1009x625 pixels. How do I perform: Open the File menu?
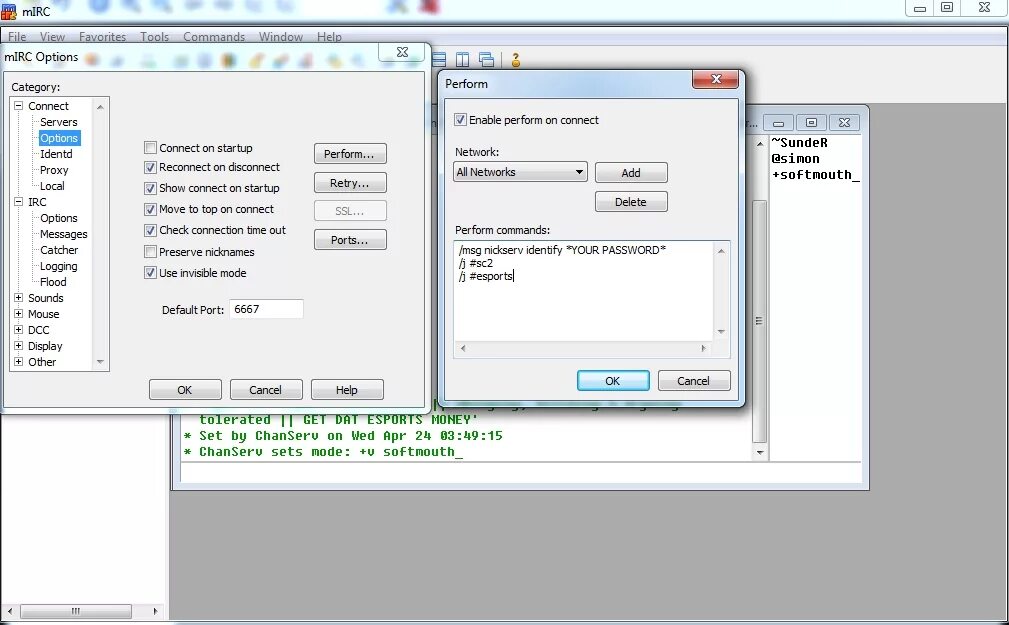click(17, 37)
